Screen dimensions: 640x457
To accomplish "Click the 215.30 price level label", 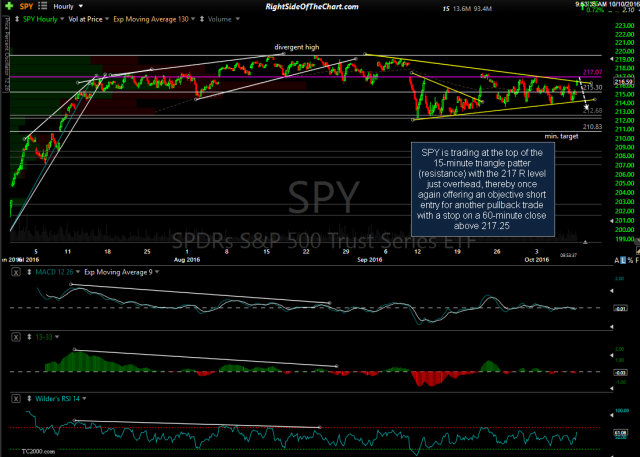I will coord(592,87).
